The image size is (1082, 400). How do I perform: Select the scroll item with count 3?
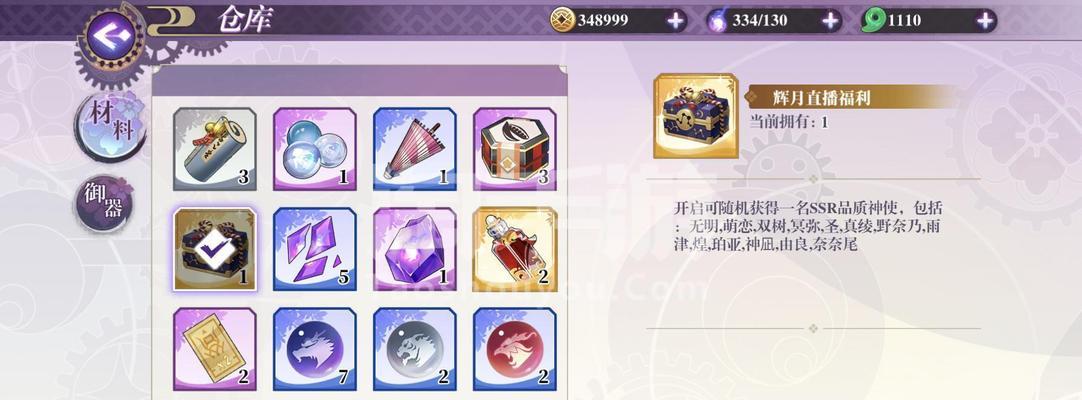click(x=215, y=149)
